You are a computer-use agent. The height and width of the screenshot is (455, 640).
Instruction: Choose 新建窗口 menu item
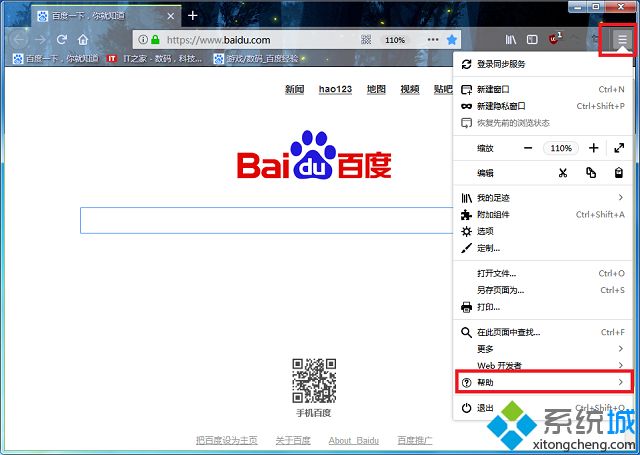point(543,89)
